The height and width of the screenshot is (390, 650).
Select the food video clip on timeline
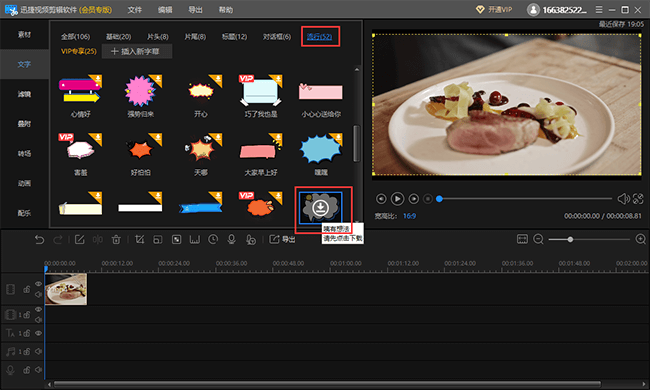[66, 289]
